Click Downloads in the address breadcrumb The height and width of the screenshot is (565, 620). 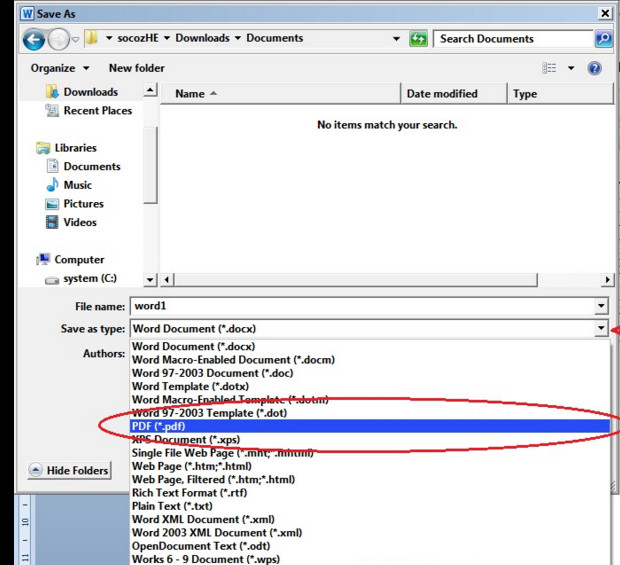[x=202, y=38]
